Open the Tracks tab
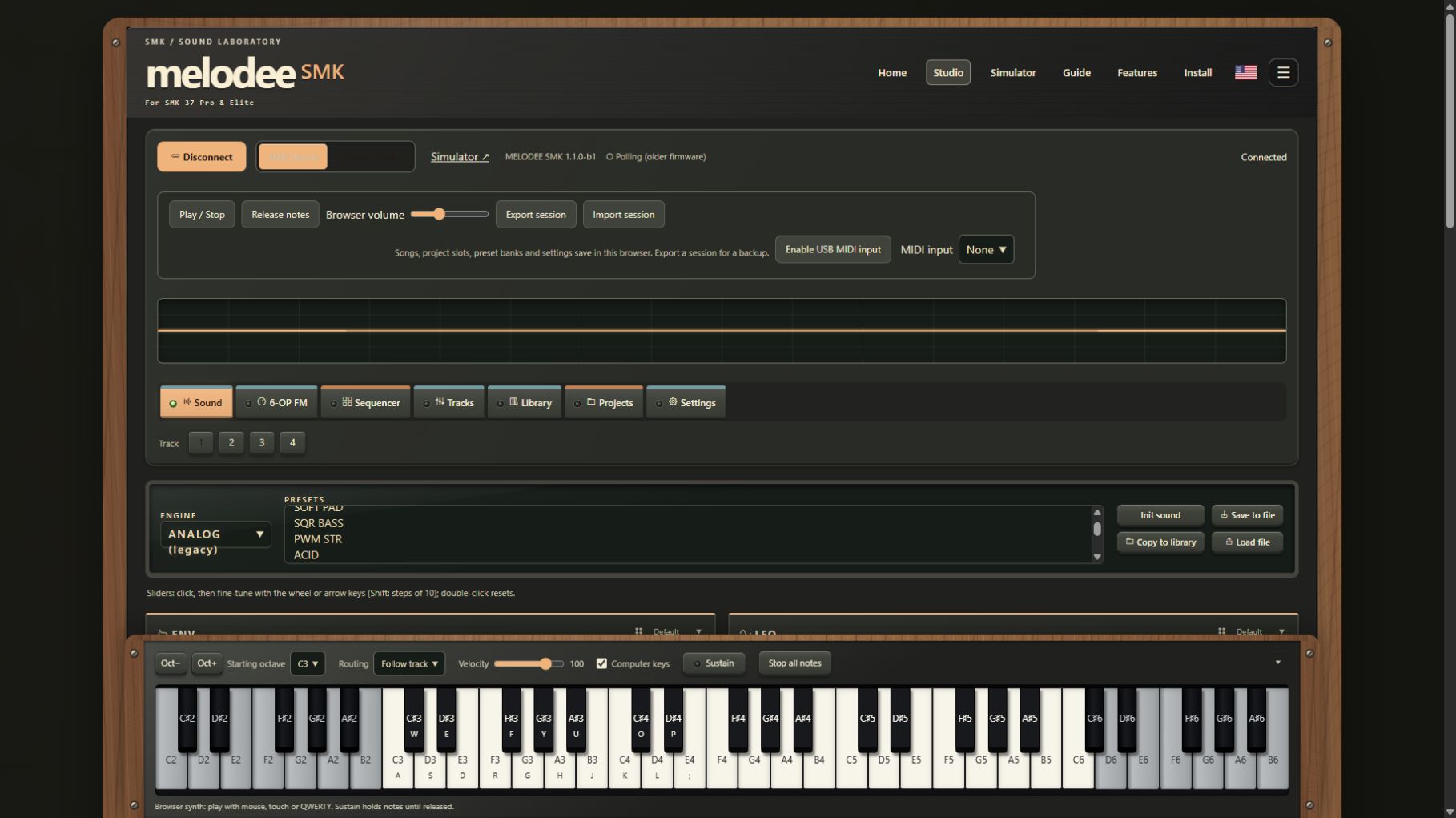The height and width of the screenshot is (818, 1456). click(x=449, y=402)
